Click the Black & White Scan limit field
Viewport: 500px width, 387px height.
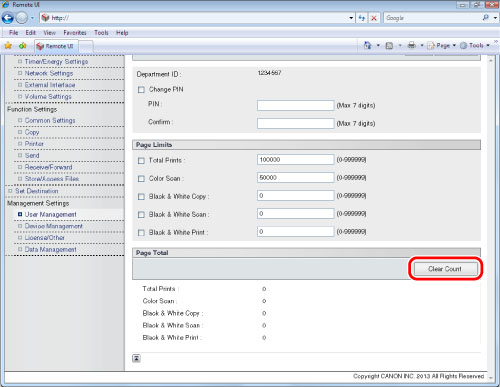(295, 213)
